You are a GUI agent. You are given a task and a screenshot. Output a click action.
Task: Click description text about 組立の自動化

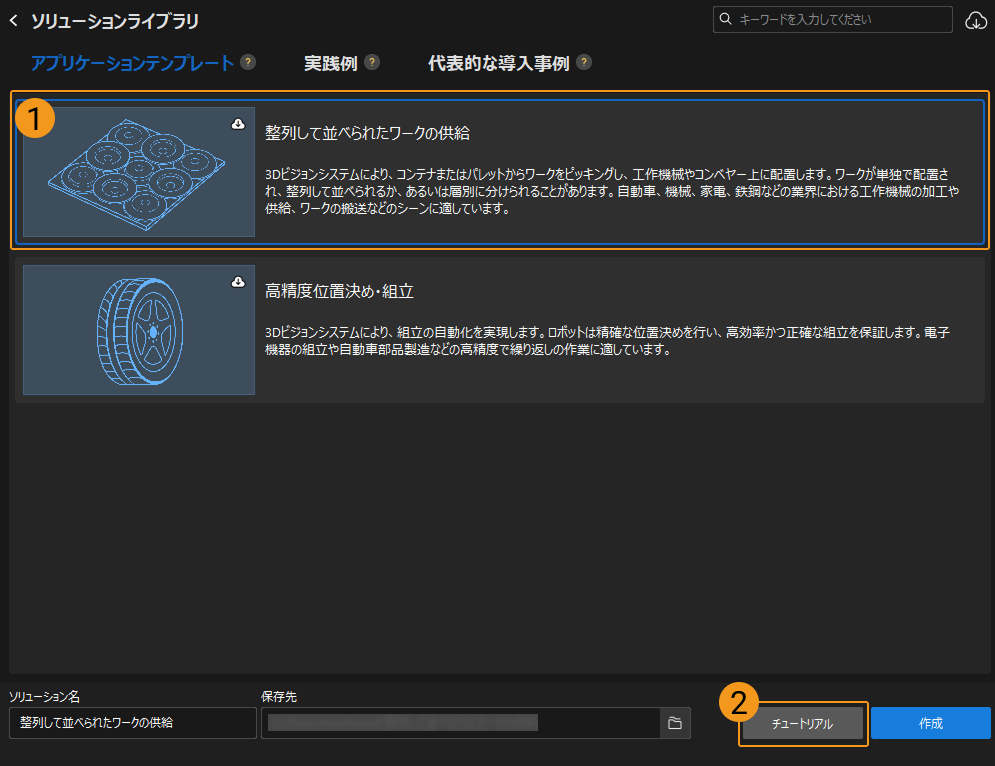(x=607, y=341)
